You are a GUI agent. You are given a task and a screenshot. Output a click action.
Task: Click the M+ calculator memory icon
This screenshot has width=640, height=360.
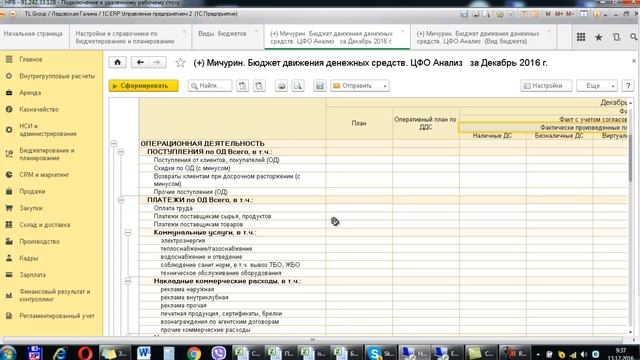[559, 14]
